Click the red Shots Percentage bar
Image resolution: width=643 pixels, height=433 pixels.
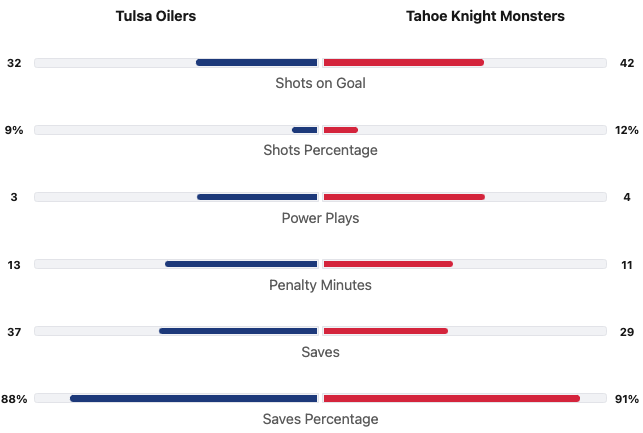click(341, 130)
